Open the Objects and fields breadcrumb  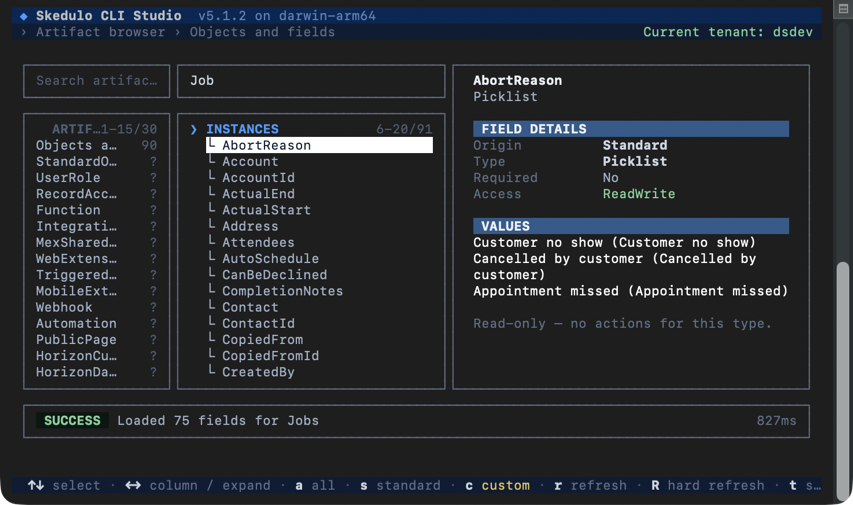point(262,32)
